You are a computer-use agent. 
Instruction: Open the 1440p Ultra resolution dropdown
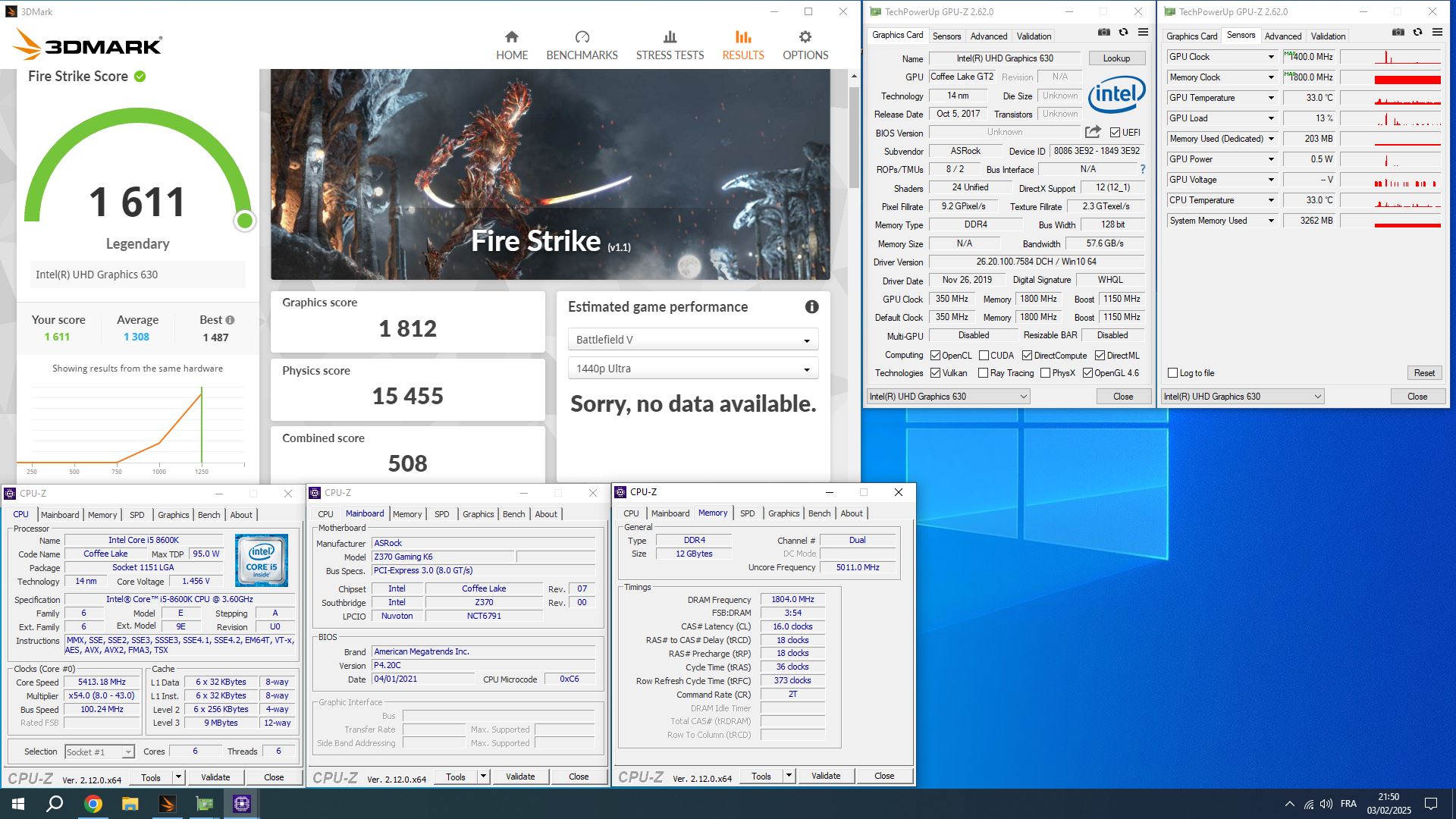pyautogui.click(x=693, y=369)
